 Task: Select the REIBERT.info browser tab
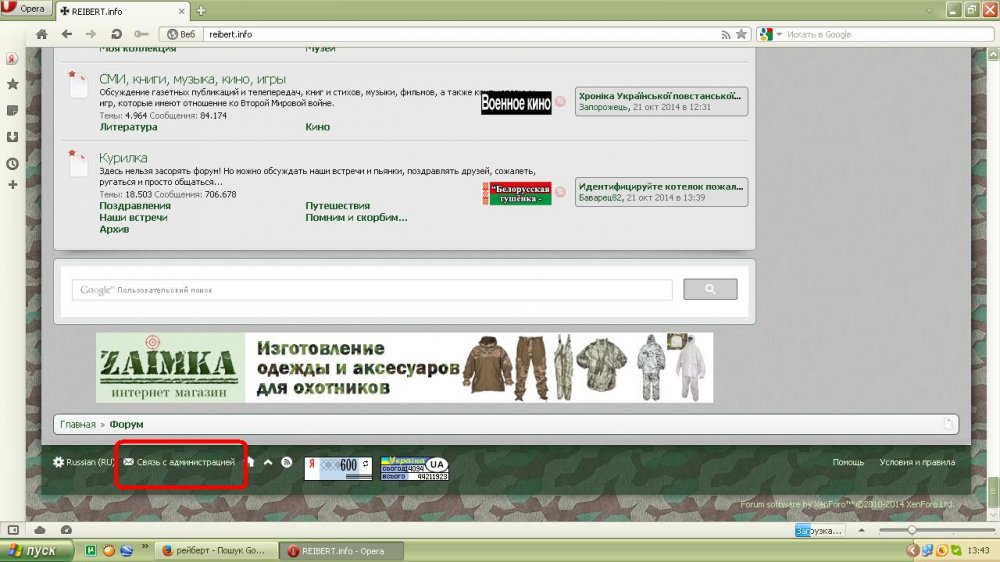click(x=121, y=11)
